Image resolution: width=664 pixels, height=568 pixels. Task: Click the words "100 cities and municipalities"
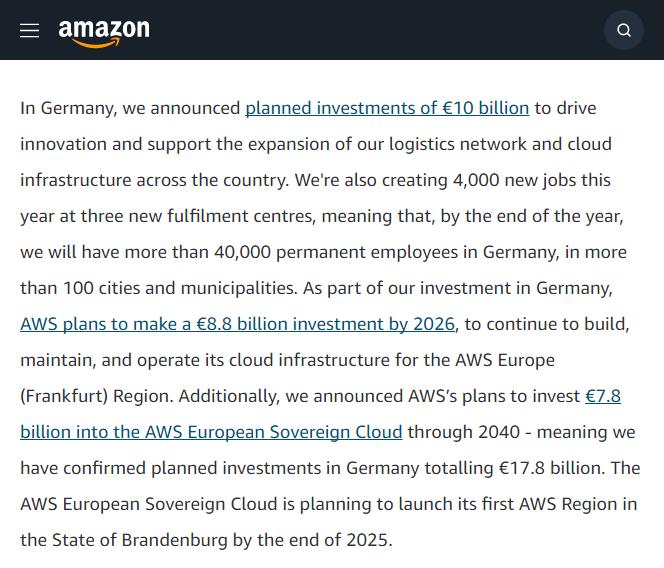tap(179, 288)
